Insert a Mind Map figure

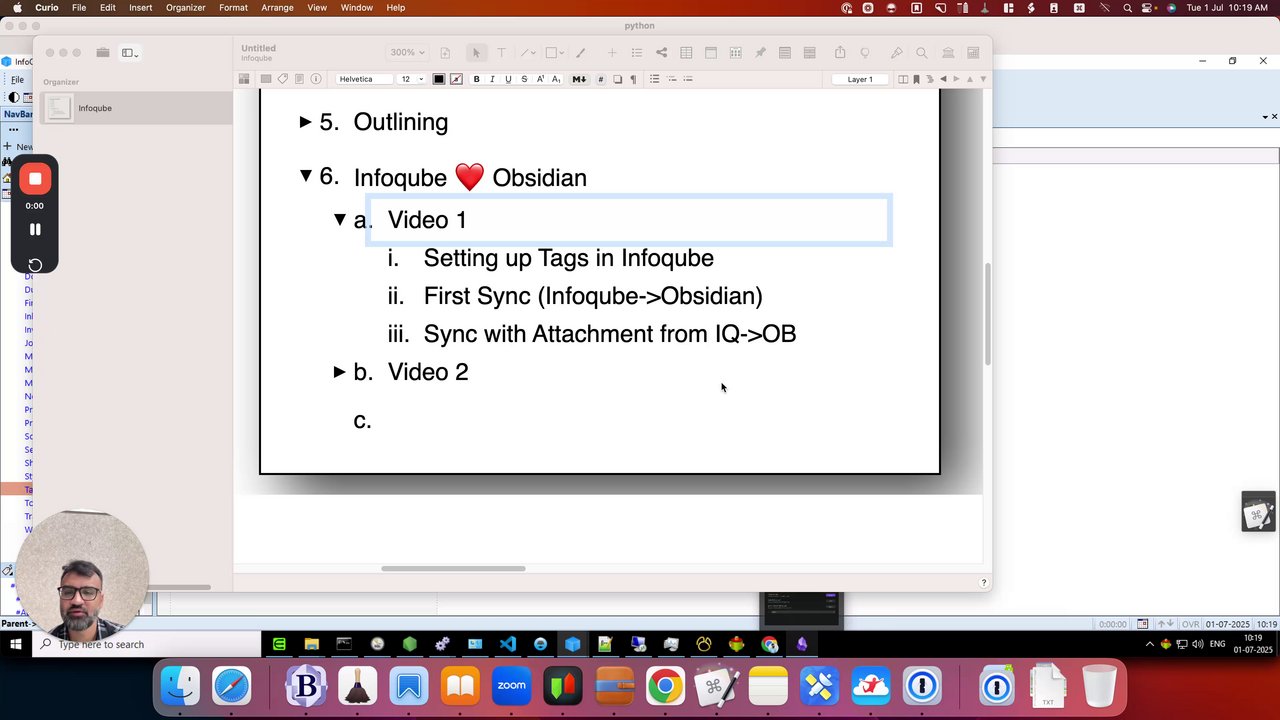[x=661, y=52]
